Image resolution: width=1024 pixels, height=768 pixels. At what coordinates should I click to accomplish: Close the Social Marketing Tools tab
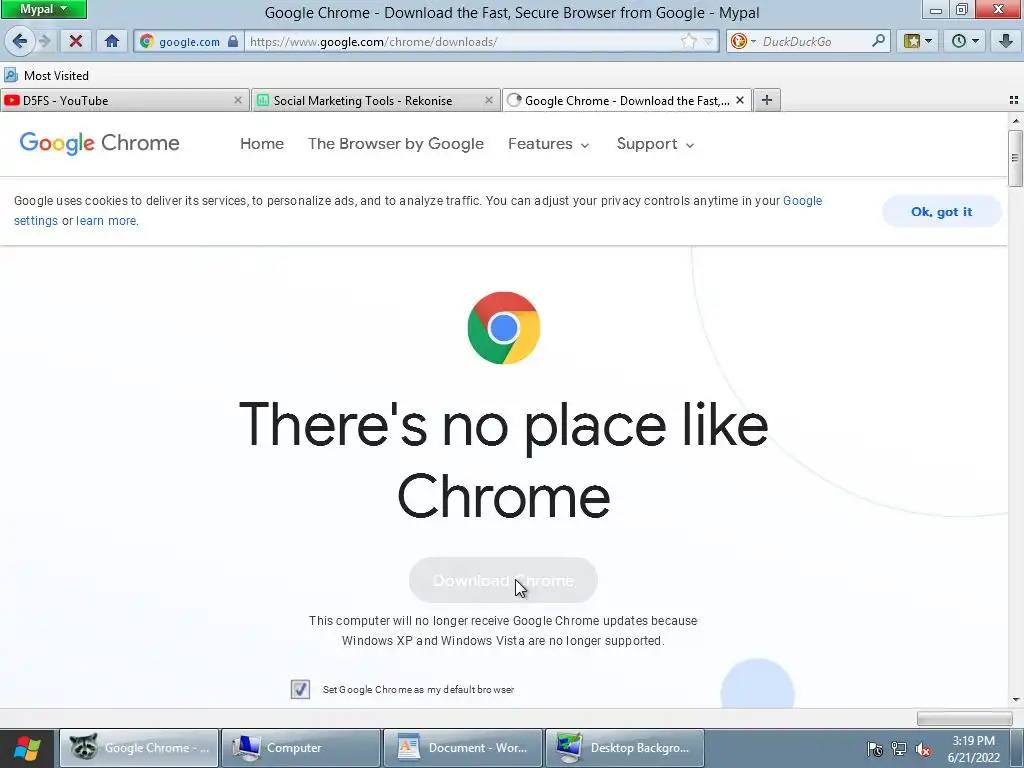(488, 101)
